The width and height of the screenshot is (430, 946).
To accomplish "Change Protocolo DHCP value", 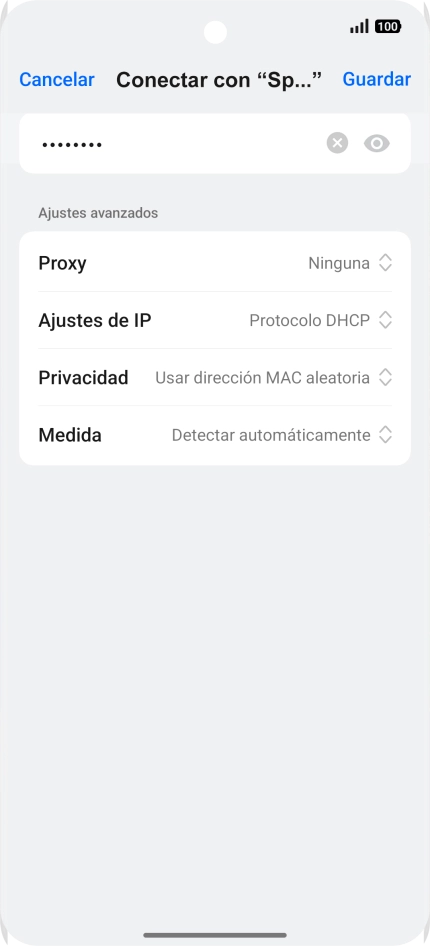I will [309, 320].
